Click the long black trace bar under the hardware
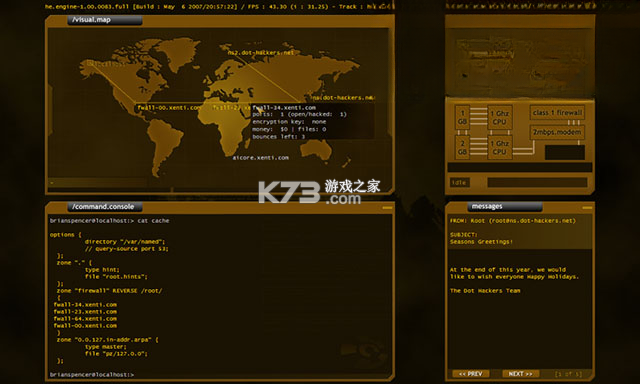The height and width of the screenshot is (384, 640). point(520,167)
